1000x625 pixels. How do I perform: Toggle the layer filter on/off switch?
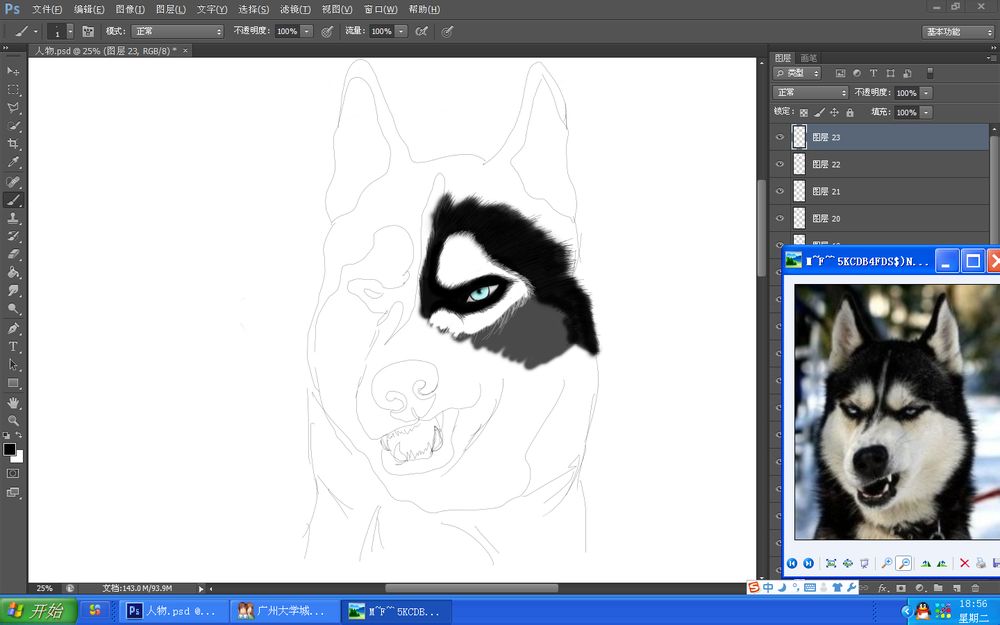point(930,73)
